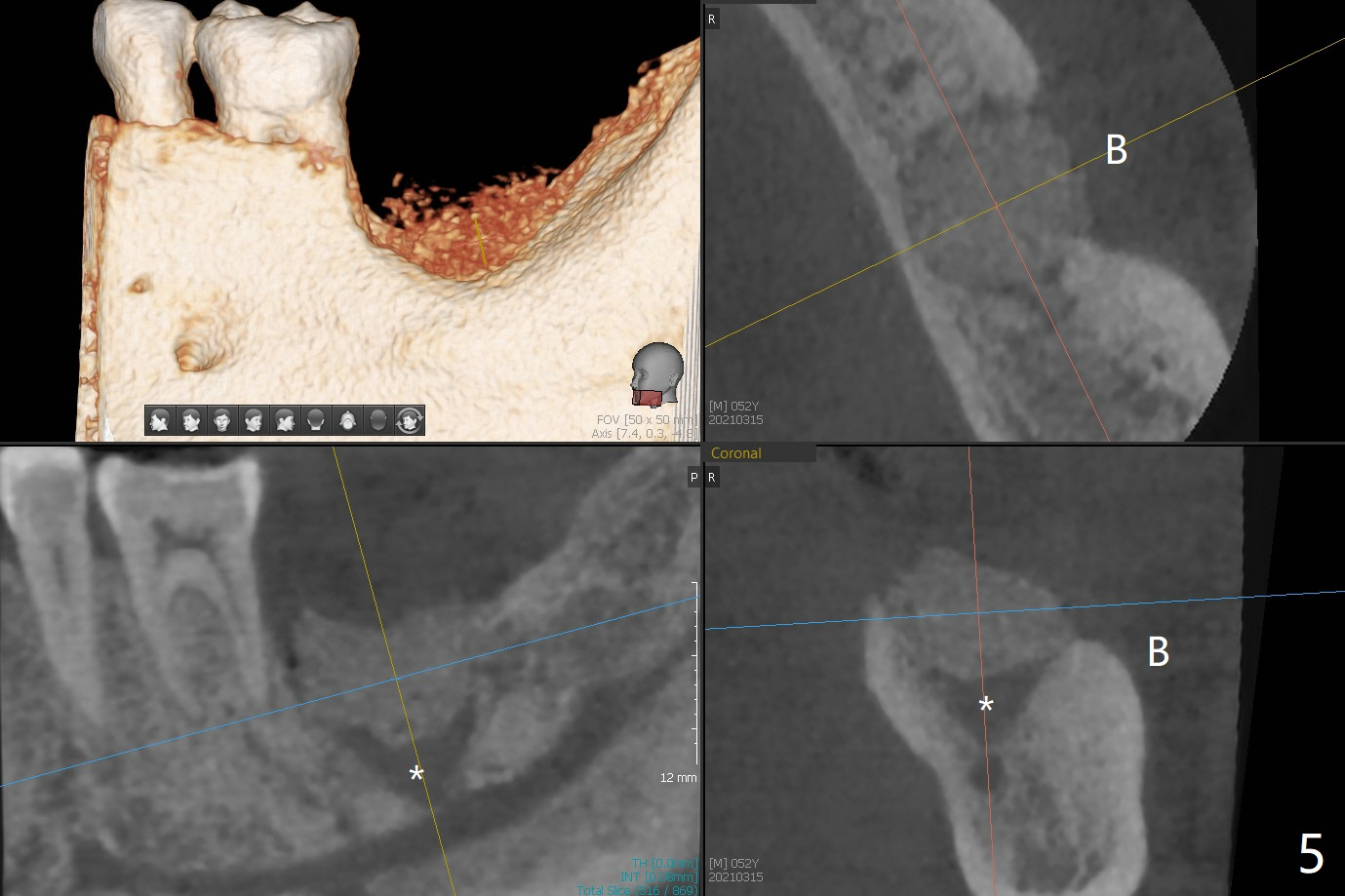The image size is (1345, 896).
Task: Click the B label in the top-right axial pane
Action: tap(1116, 150)
